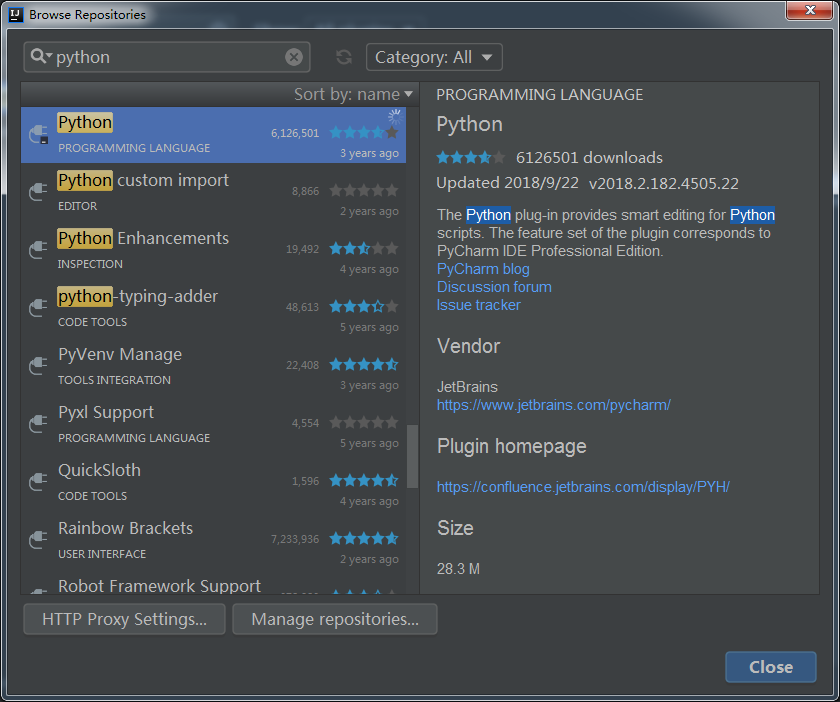The width and height of the screenshot is (840, 702).
Task: Click the loading spinner on the Python row
Action: [395, 116]
